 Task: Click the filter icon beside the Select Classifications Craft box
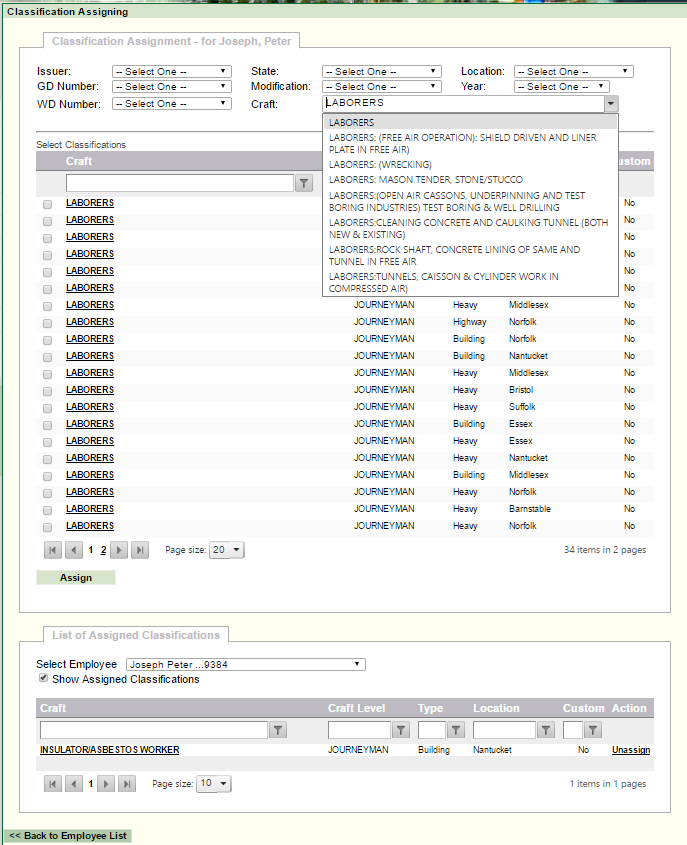point(304,183)
